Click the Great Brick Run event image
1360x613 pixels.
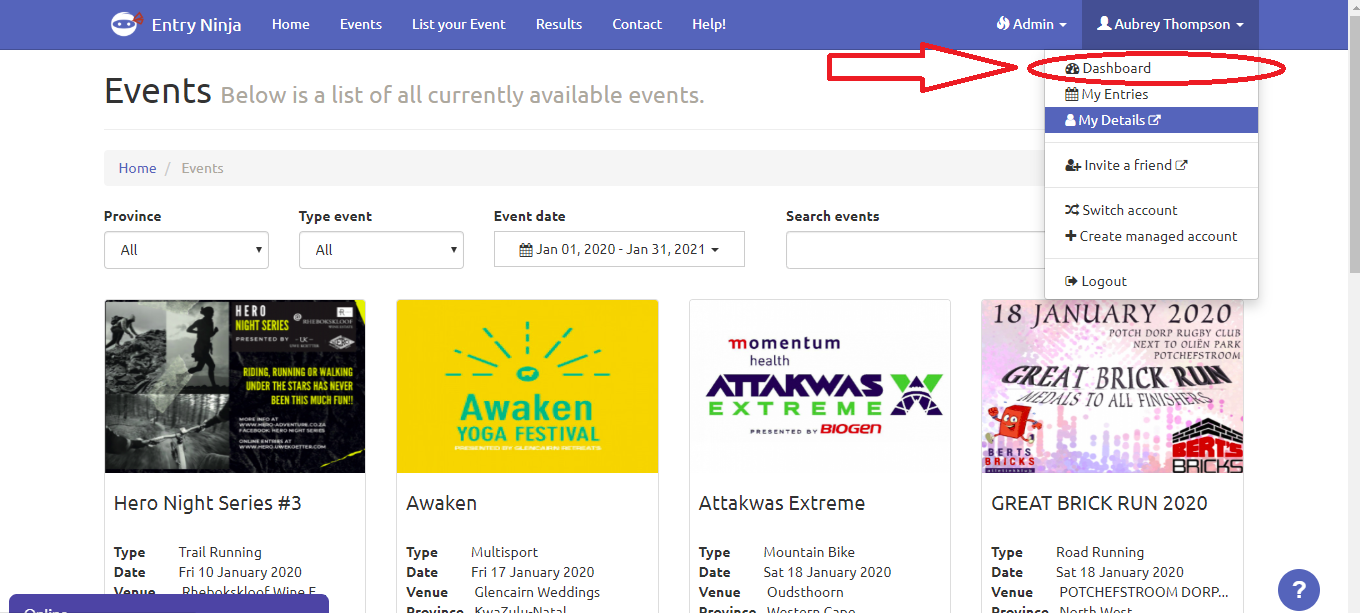pyautogui.click(x=1112, y=386)
